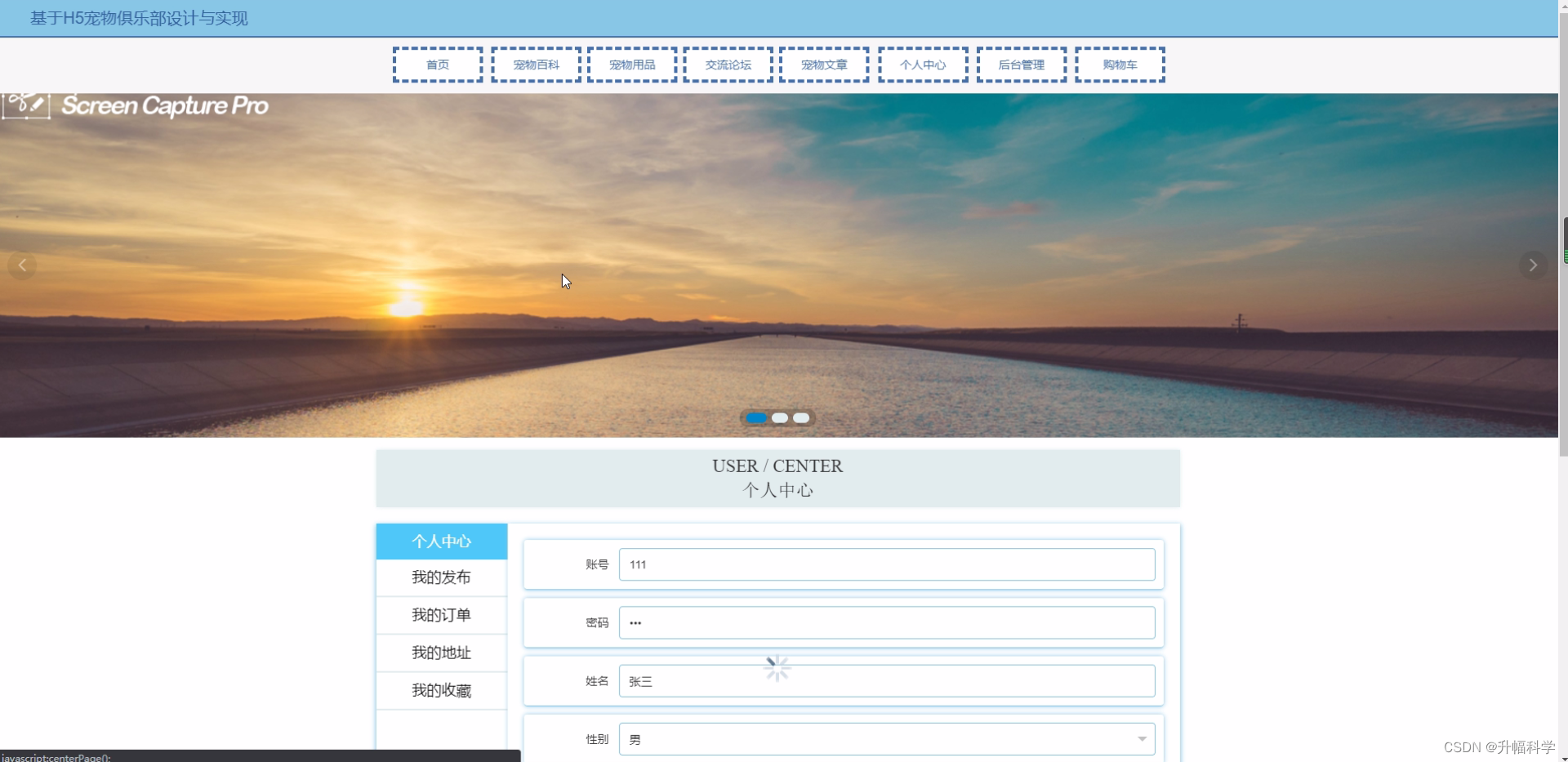
Task: Open the 后台管理 admin page
Action: point(1021,65)
